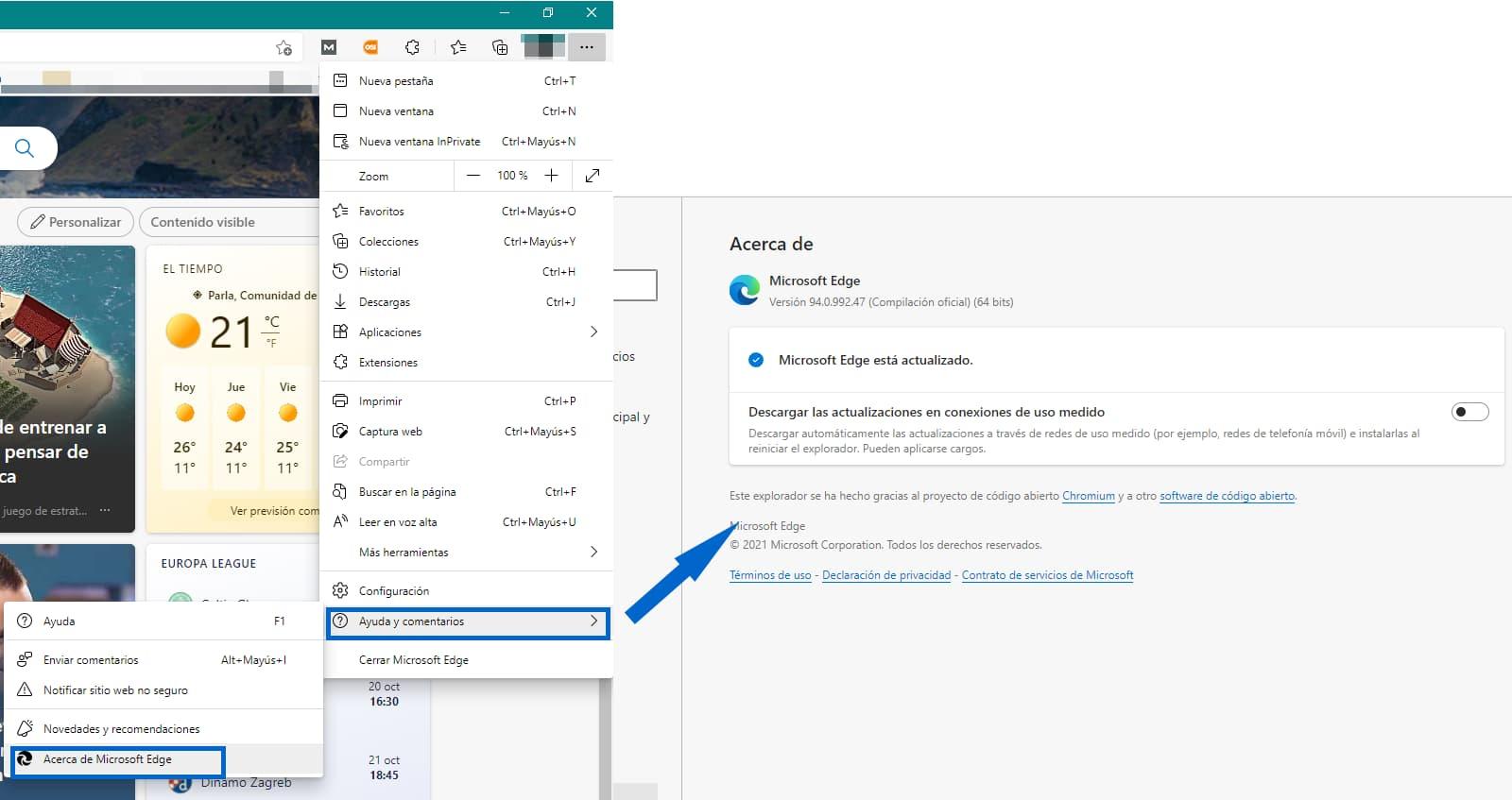Open the Chromium link
1512x800 pixels.
[x=1089, y=496]
